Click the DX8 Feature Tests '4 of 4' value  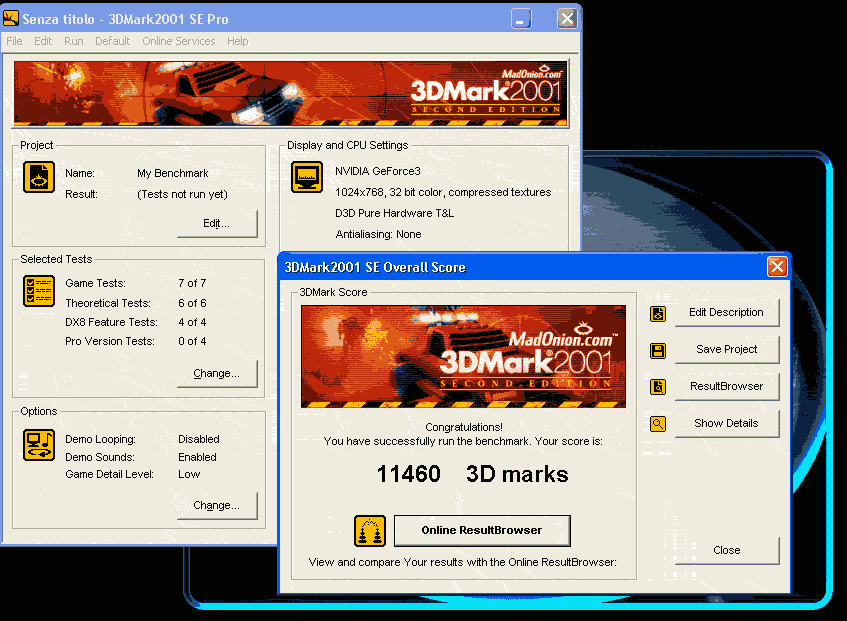pyautogui.click(x=192, y=322)
